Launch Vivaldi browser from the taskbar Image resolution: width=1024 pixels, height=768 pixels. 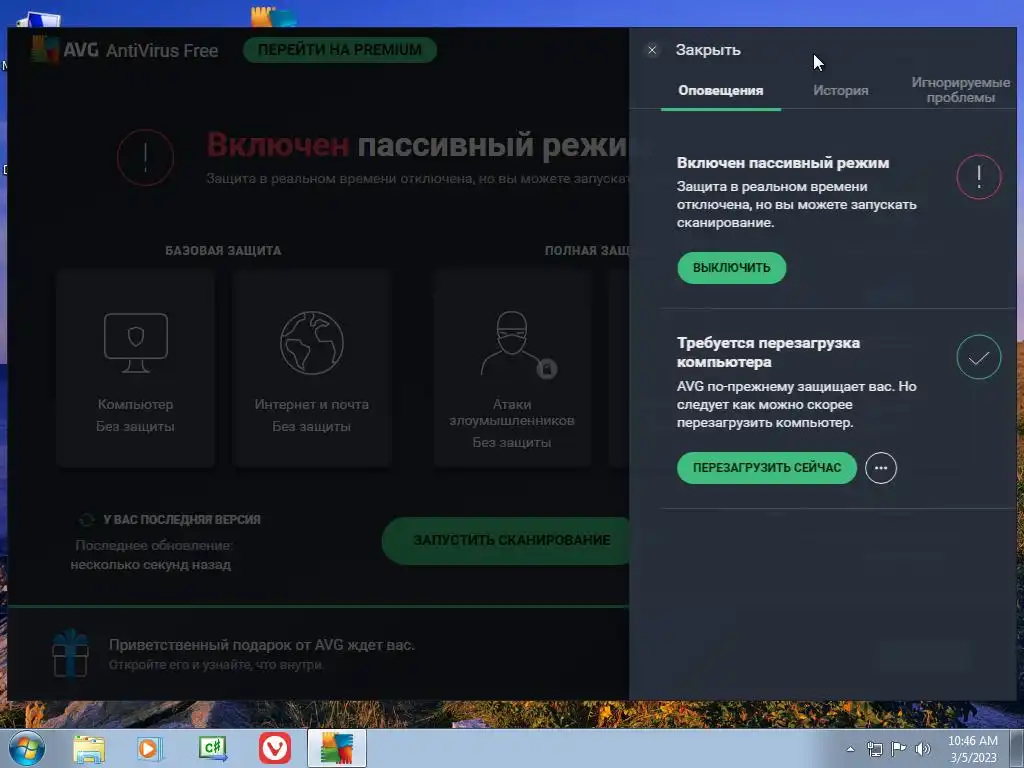click(x=275, y=748)
